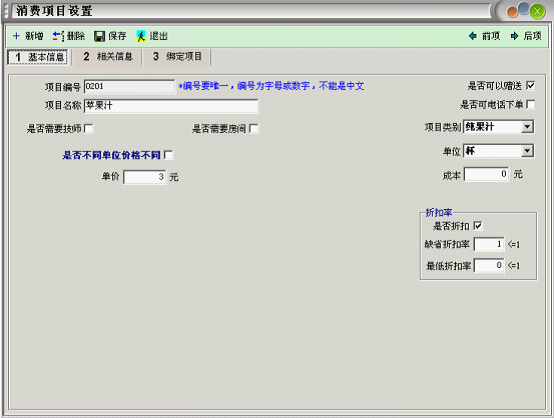Check the 是否需要技师 checkbox
The height and width of the screenshot is (418, 554).
(x=89, y=128)
